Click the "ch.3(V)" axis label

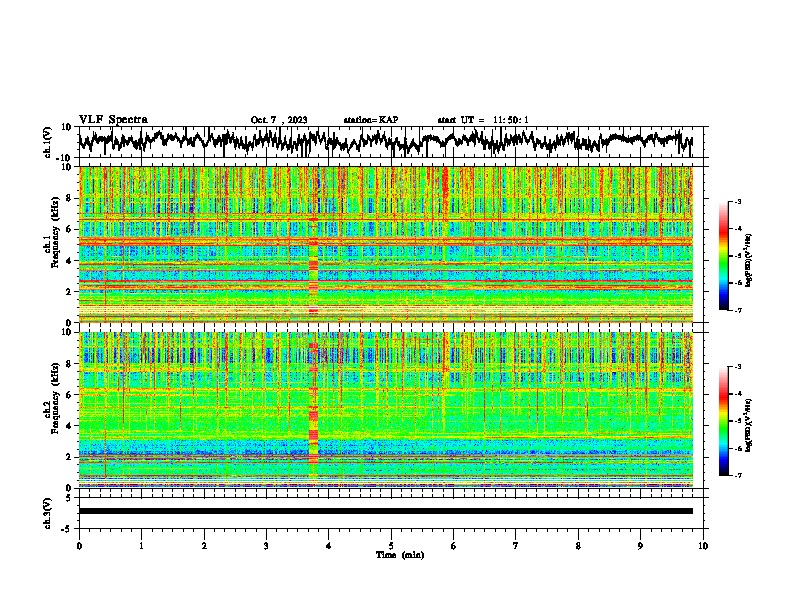point(48,513)
